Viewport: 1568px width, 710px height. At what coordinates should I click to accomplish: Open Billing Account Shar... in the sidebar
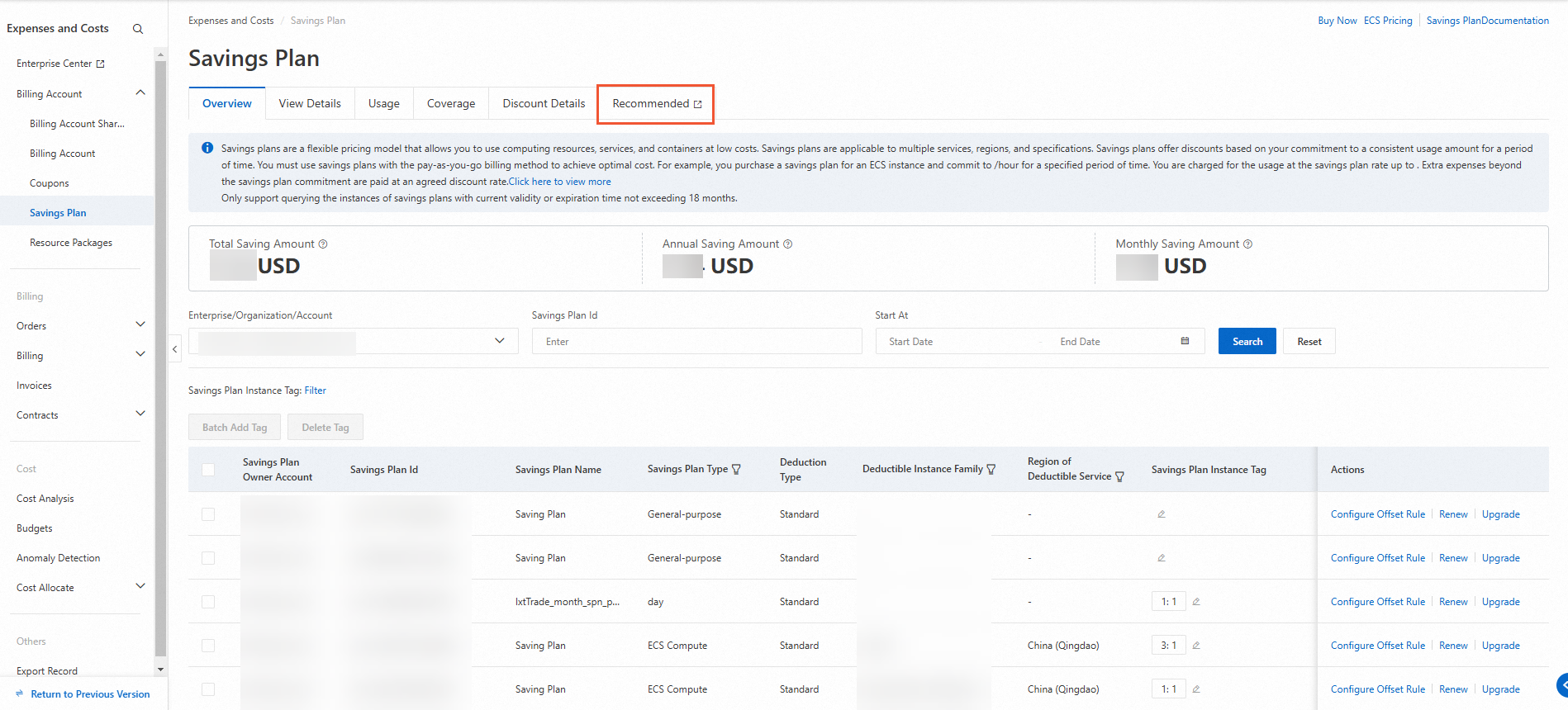tap(77, 124)
